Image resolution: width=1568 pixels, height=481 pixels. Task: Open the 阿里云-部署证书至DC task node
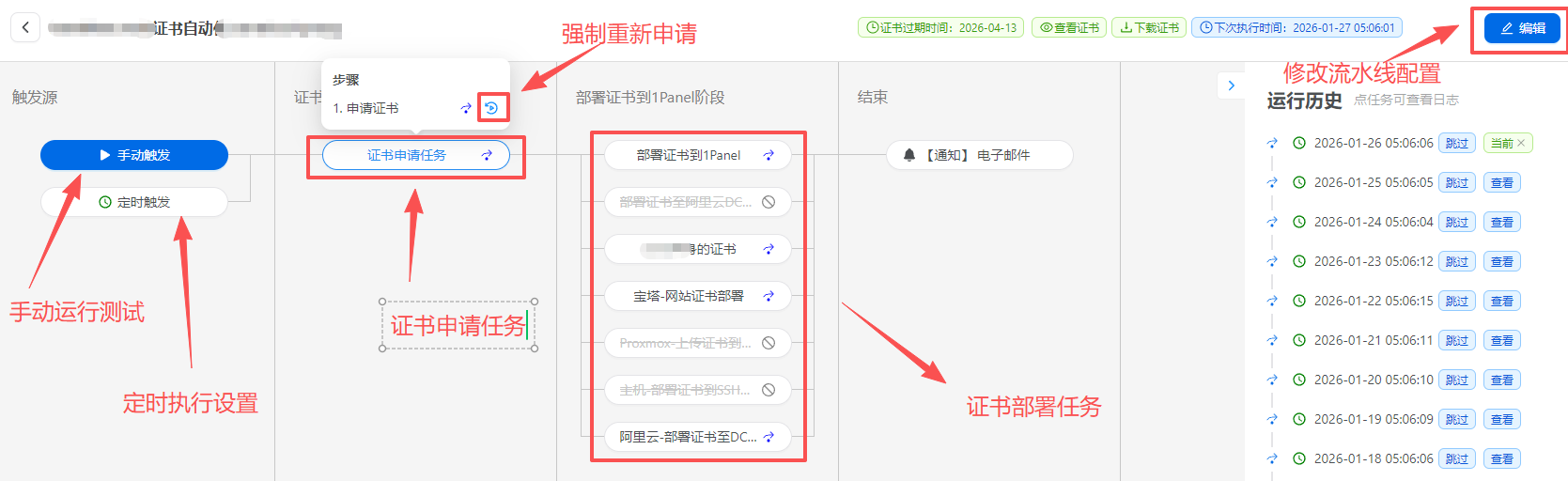coord(688,437)
